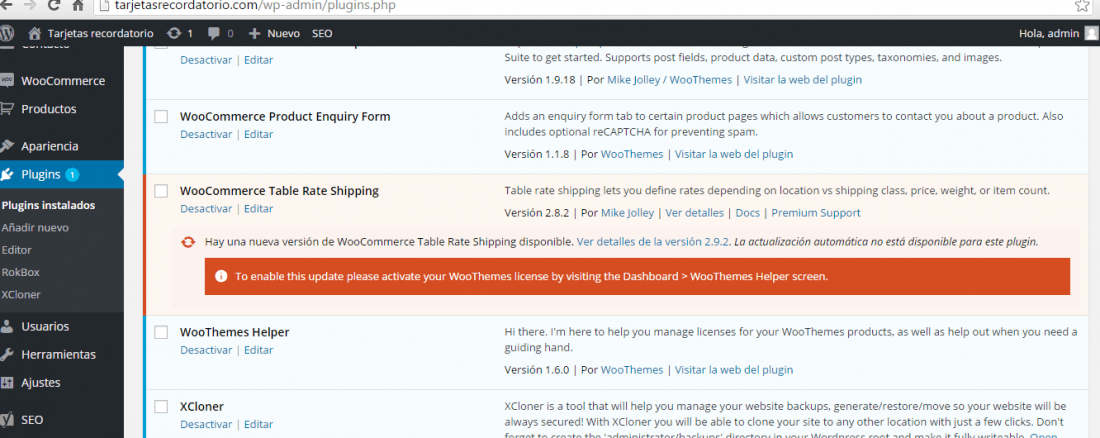Select the WooThemes Helper checkbox
This screenshot has height=438, width=1100.
[161, 332]
